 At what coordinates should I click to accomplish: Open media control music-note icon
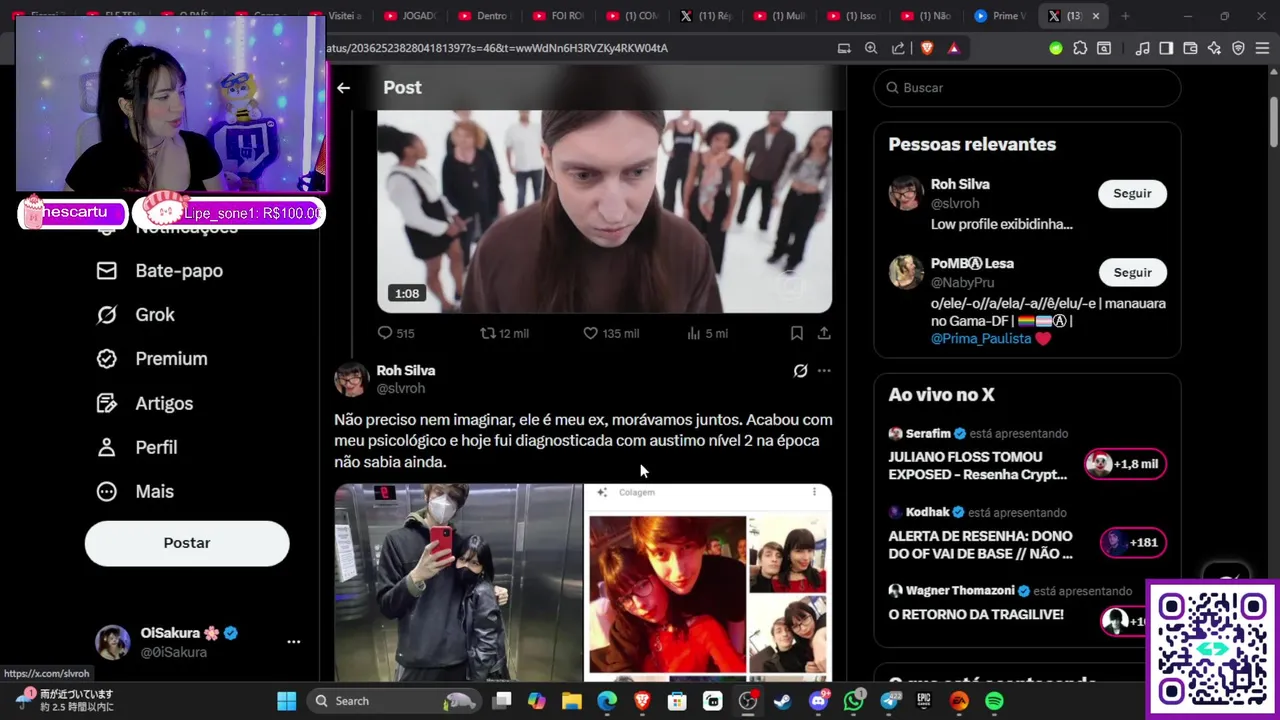point(1142,48)
